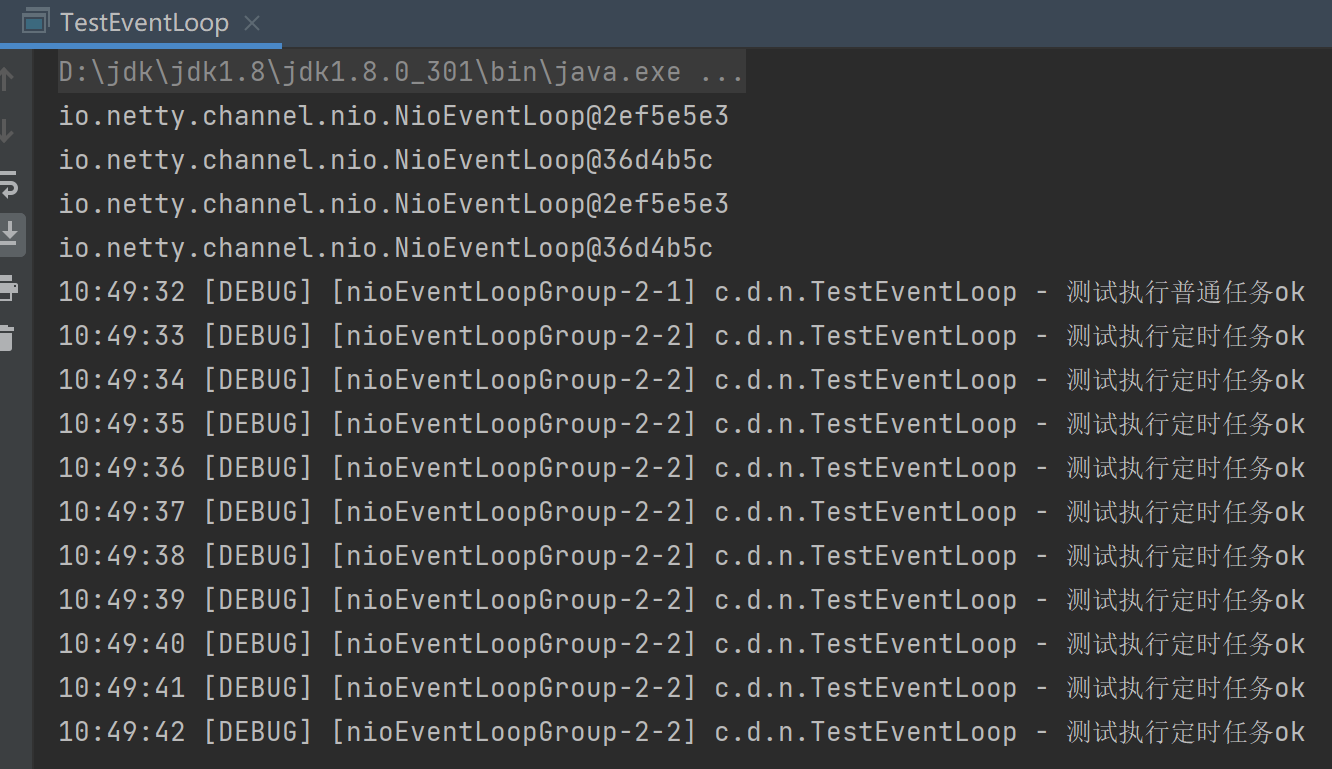Click [DEBUG] level on the 10:49:35 line
This screenshot has width=1332, height=769.
tap(258, 425)
